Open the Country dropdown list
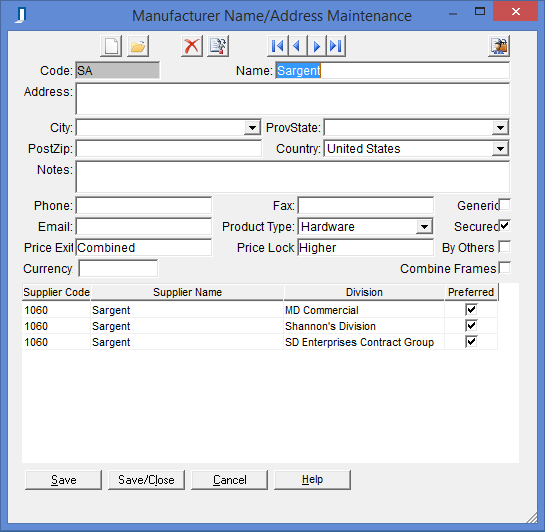The image size is (545, 532). (501, 149)
